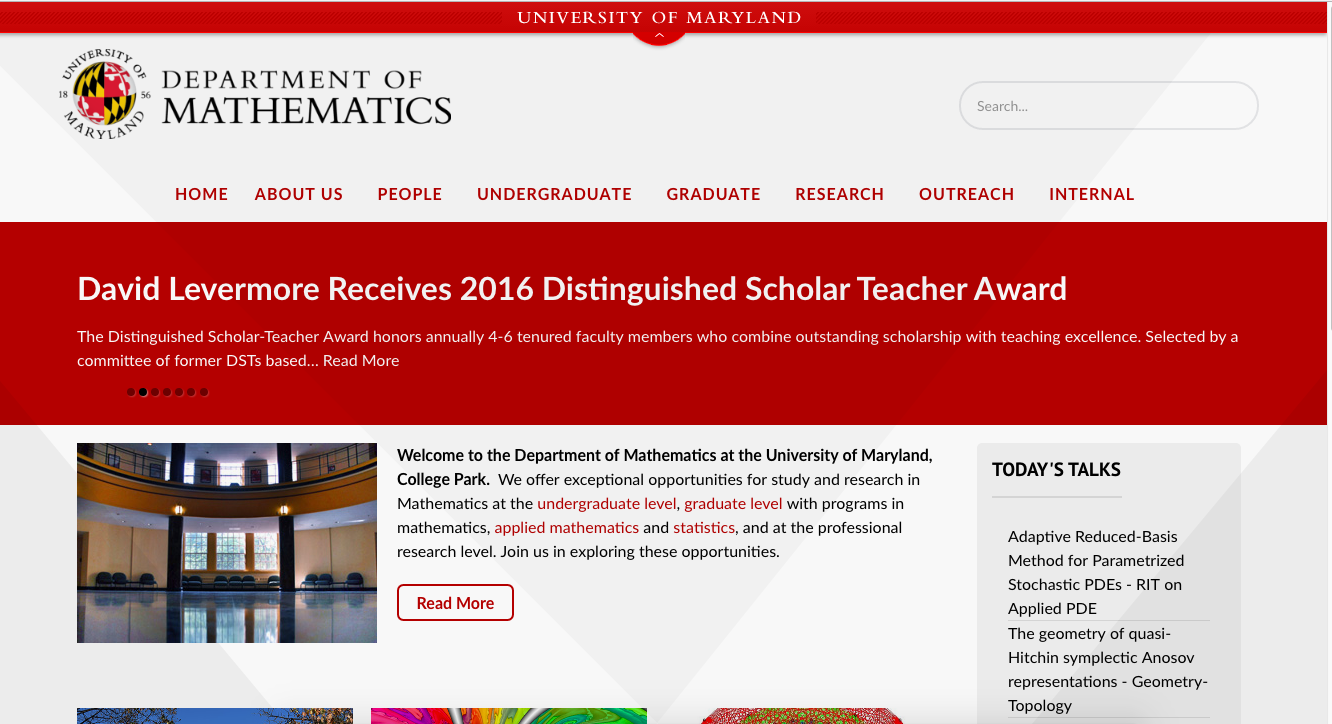Click the rotunda interior photo
This screenshot has height=724, width=1332.
[227, 542]
